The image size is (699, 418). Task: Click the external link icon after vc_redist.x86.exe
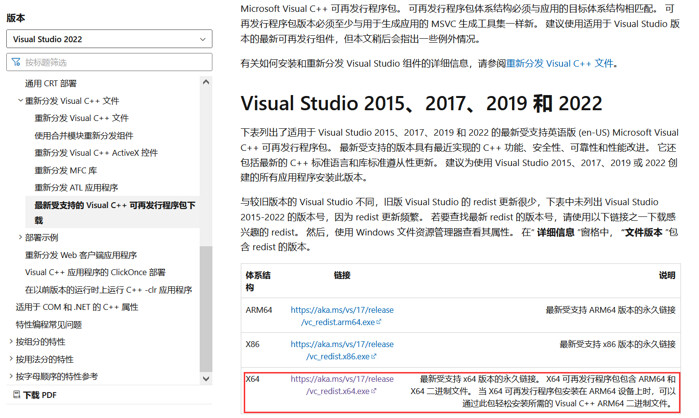point(374,356)
